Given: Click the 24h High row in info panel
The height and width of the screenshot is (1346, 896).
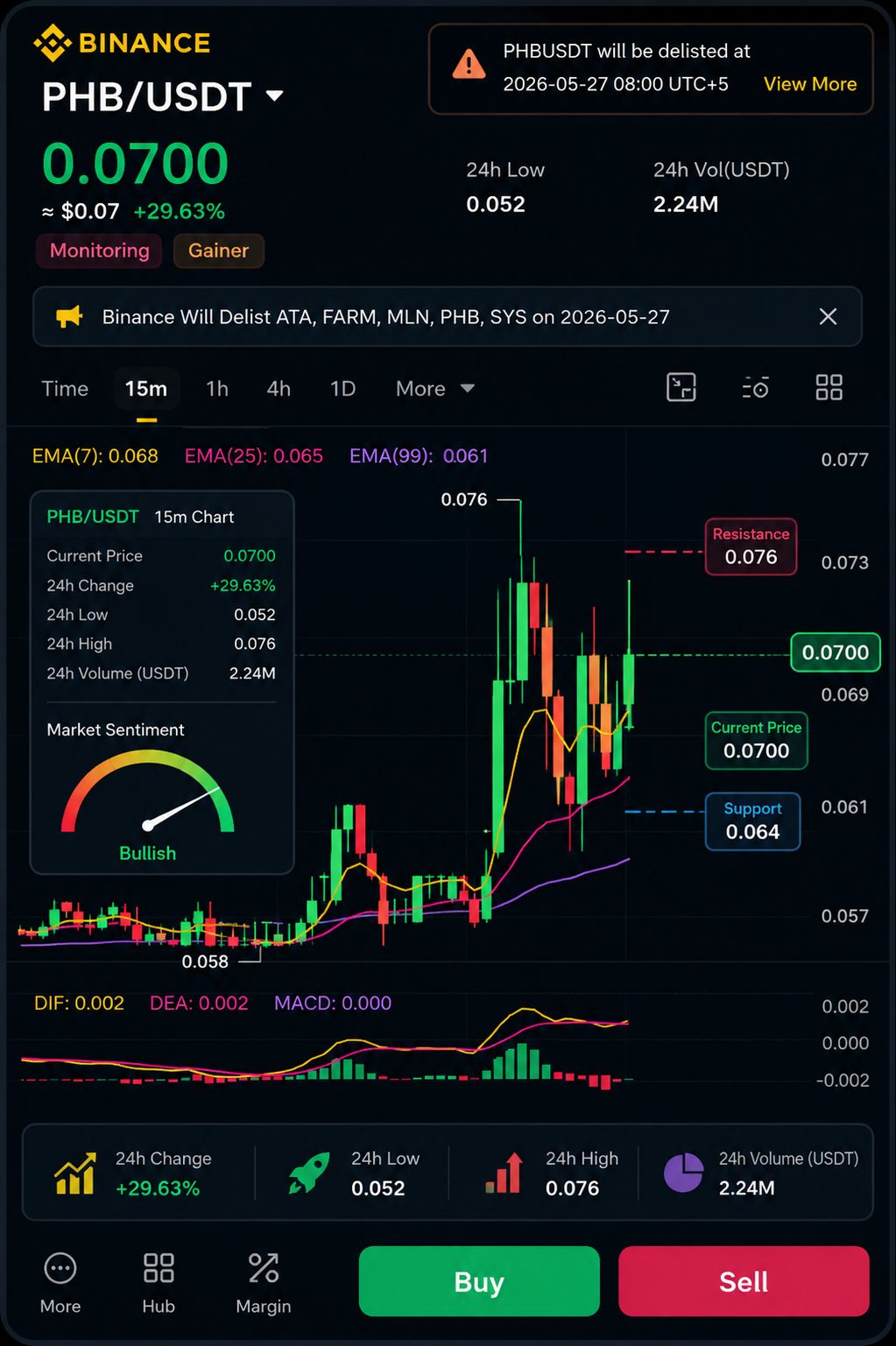Looking at the screenshot, I should click(x=161, y=644).
